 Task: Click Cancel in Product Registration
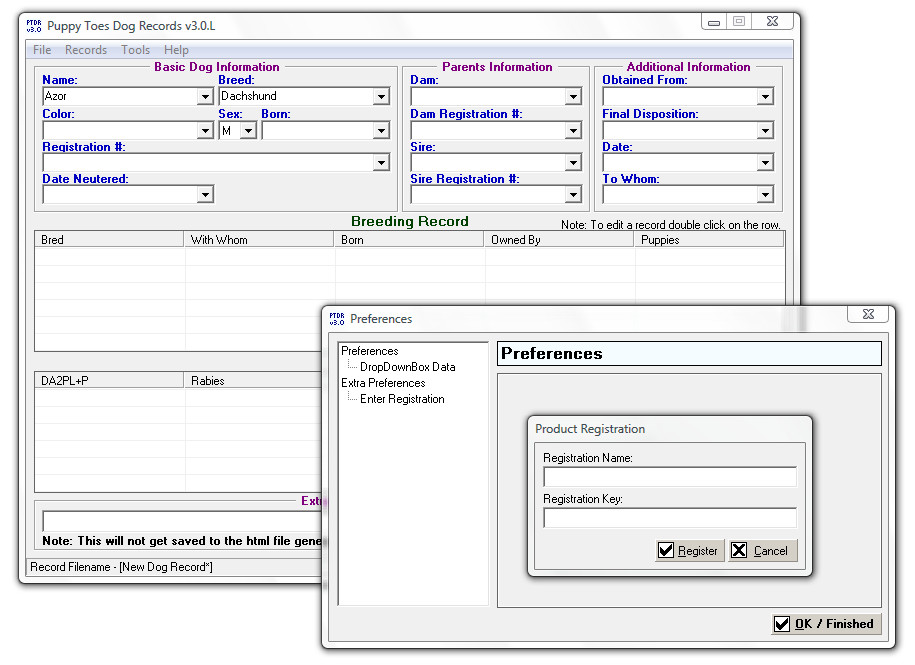point(762,551)
